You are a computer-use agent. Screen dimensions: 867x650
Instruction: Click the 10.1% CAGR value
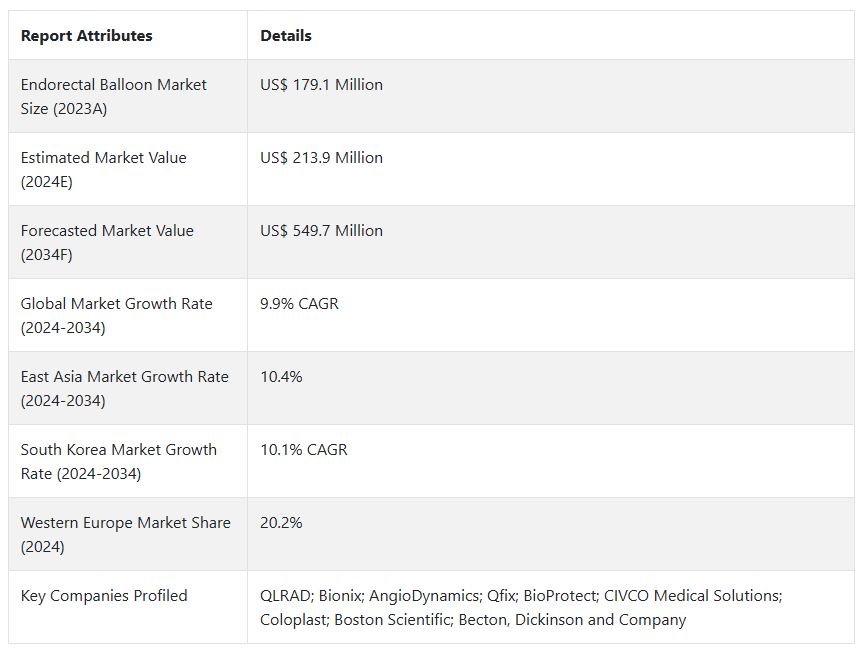[304, 450]
